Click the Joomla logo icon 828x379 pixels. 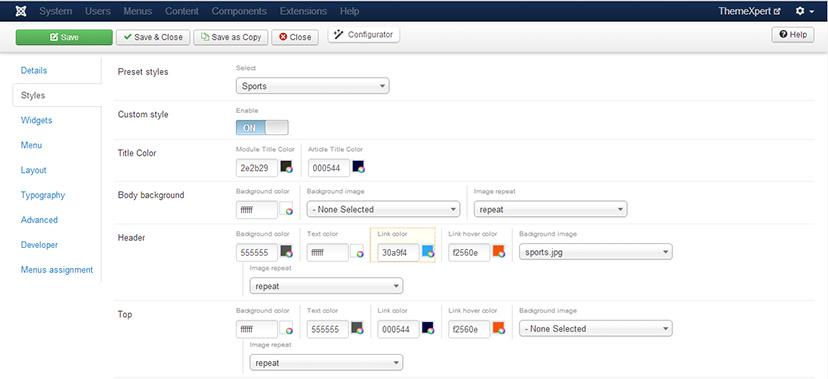coord(21,11)
